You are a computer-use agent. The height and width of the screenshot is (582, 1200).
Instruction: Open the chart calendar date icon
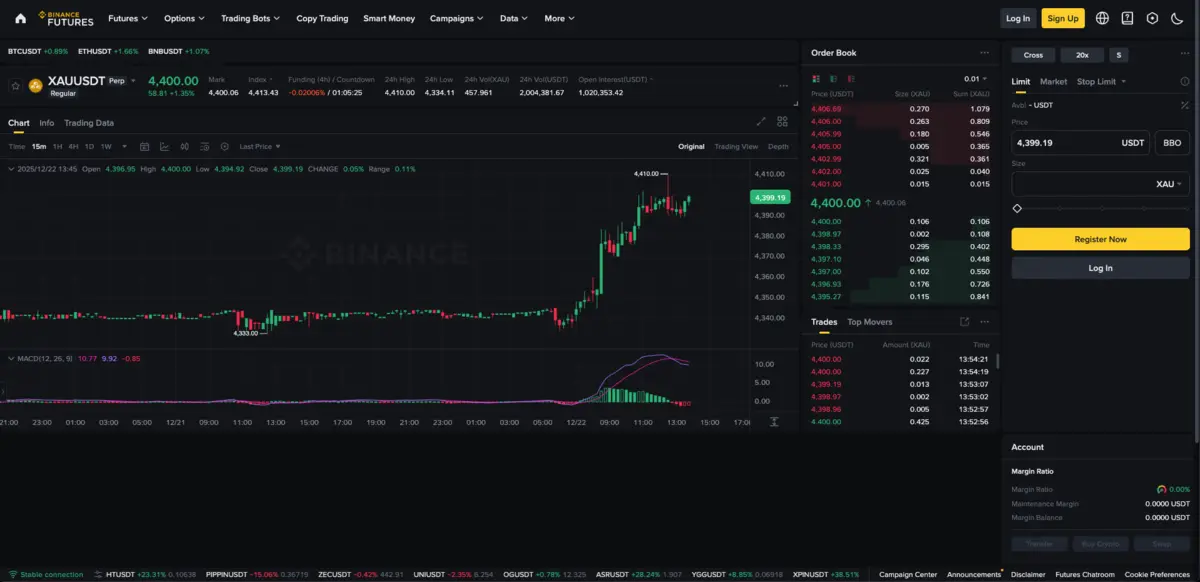[144, 146]
